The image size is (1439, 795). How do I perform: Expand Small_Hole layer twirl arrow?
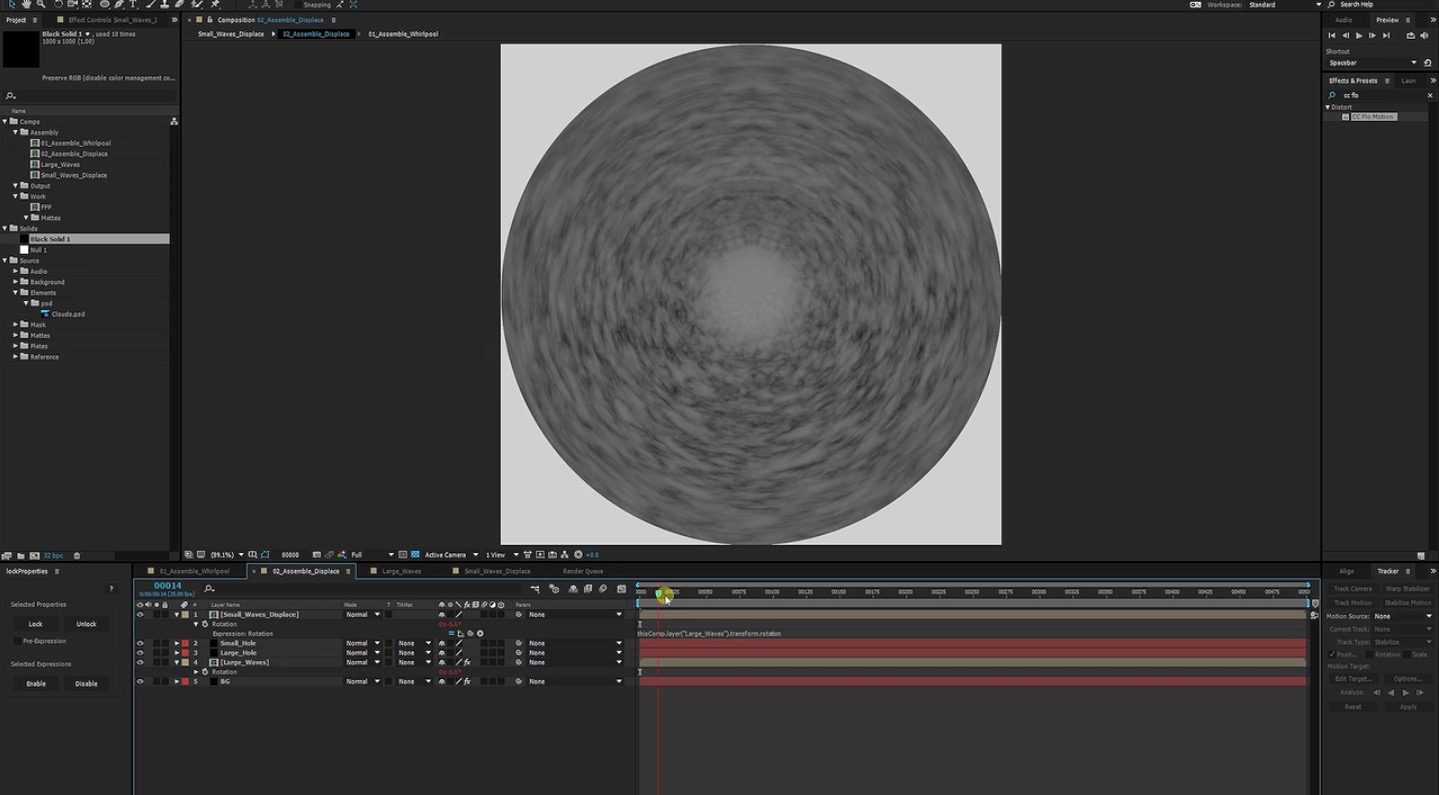[177, 643]
